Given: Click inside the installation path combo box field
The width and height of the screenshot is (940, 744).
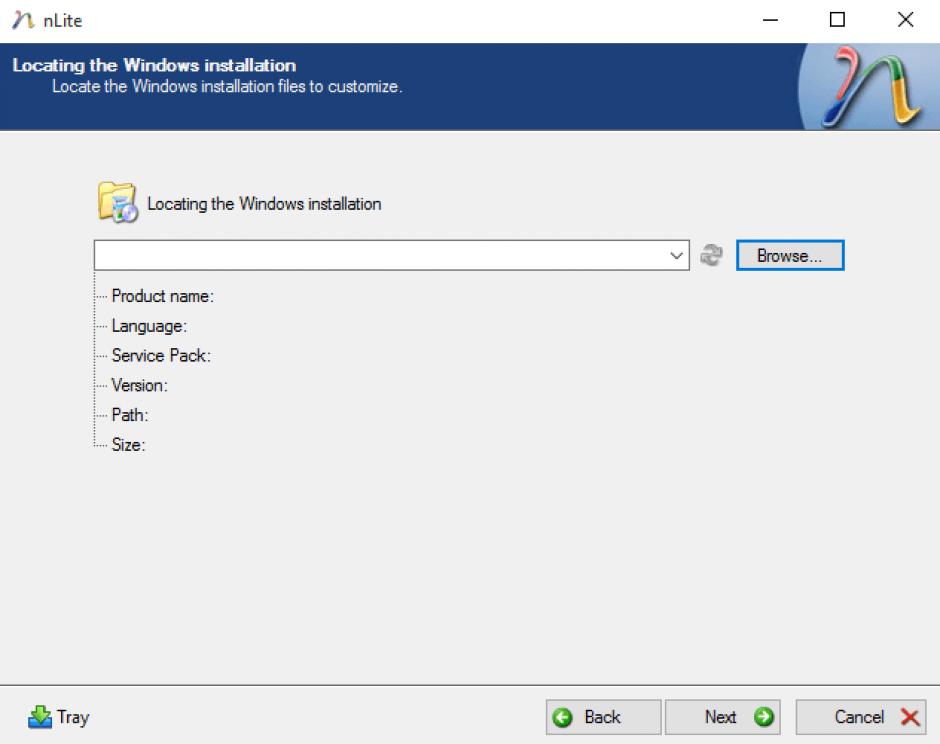Looking at the screenshot, I should point(391,255).
